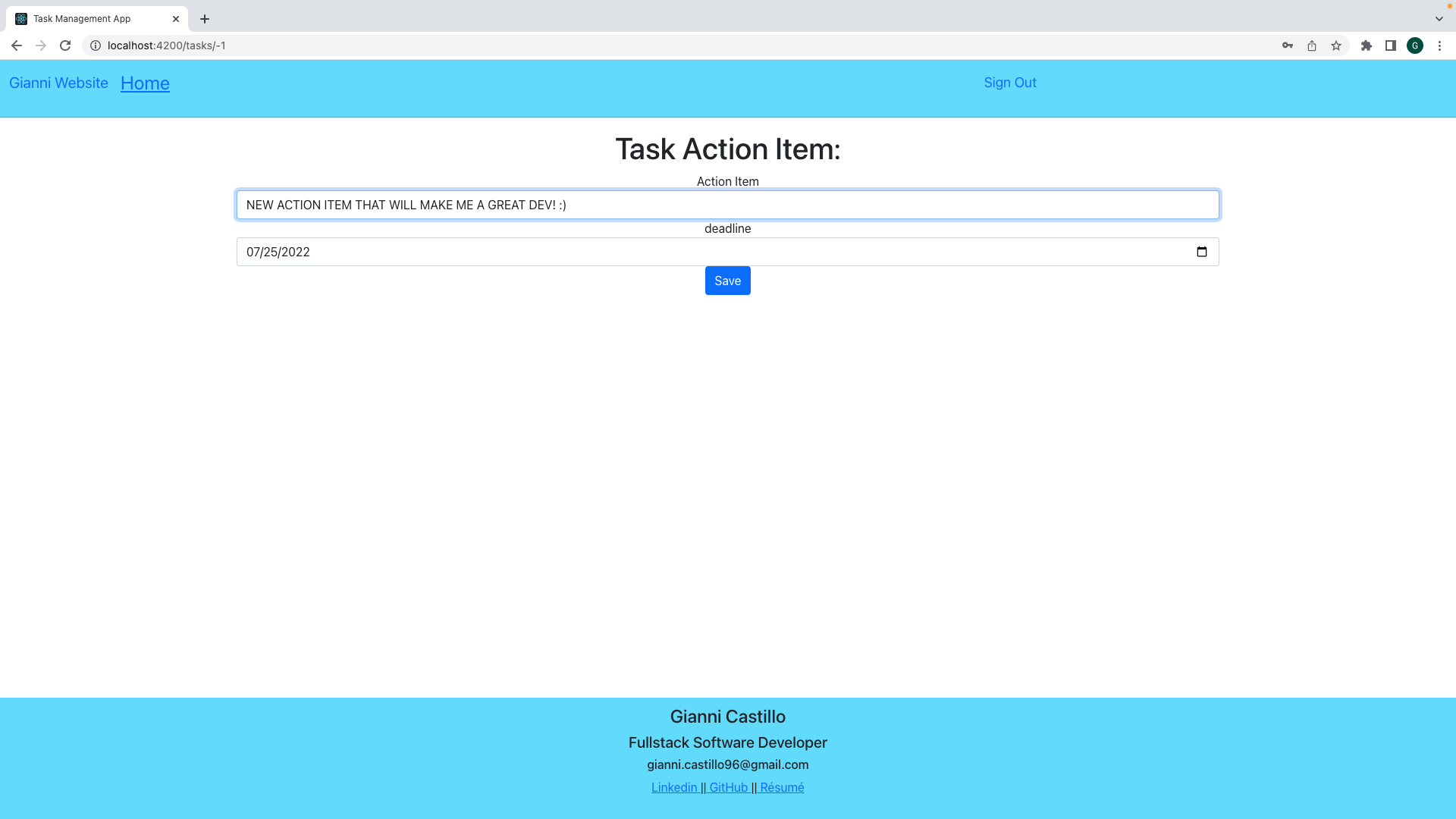Click the Action Item text field
Image resolution: width=1456 pixels, height=819 pixels.
(727, 204)
